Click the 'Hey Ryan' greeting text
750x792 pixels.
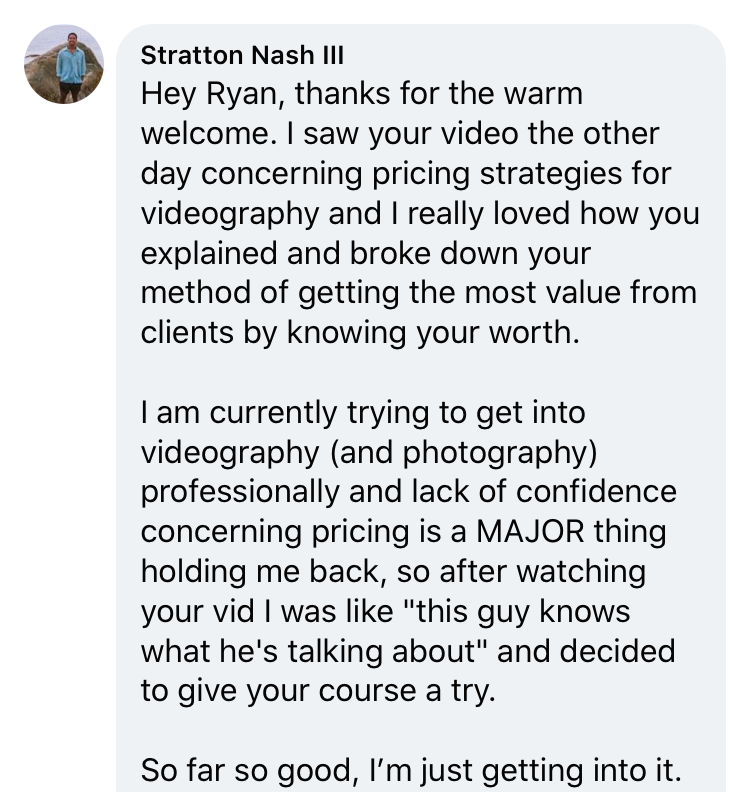(209, 95)
